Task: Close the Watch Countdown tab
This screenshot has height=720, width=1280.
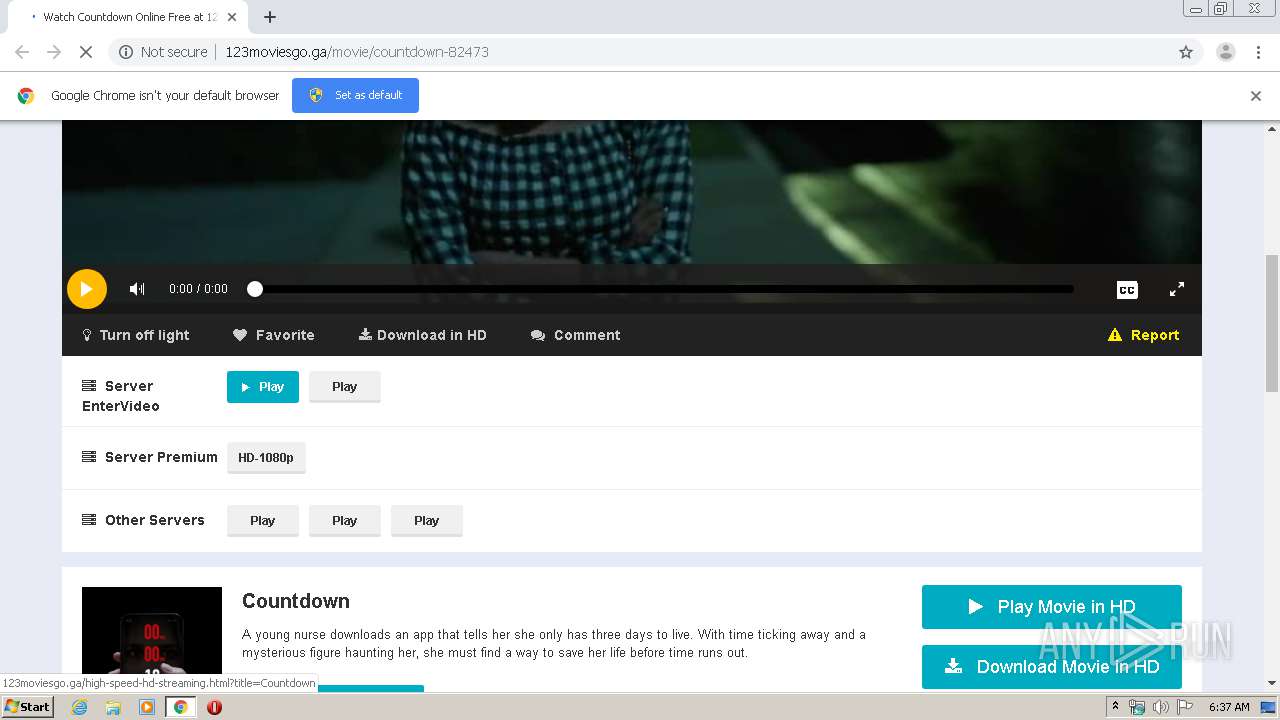Action: point(233,17)
